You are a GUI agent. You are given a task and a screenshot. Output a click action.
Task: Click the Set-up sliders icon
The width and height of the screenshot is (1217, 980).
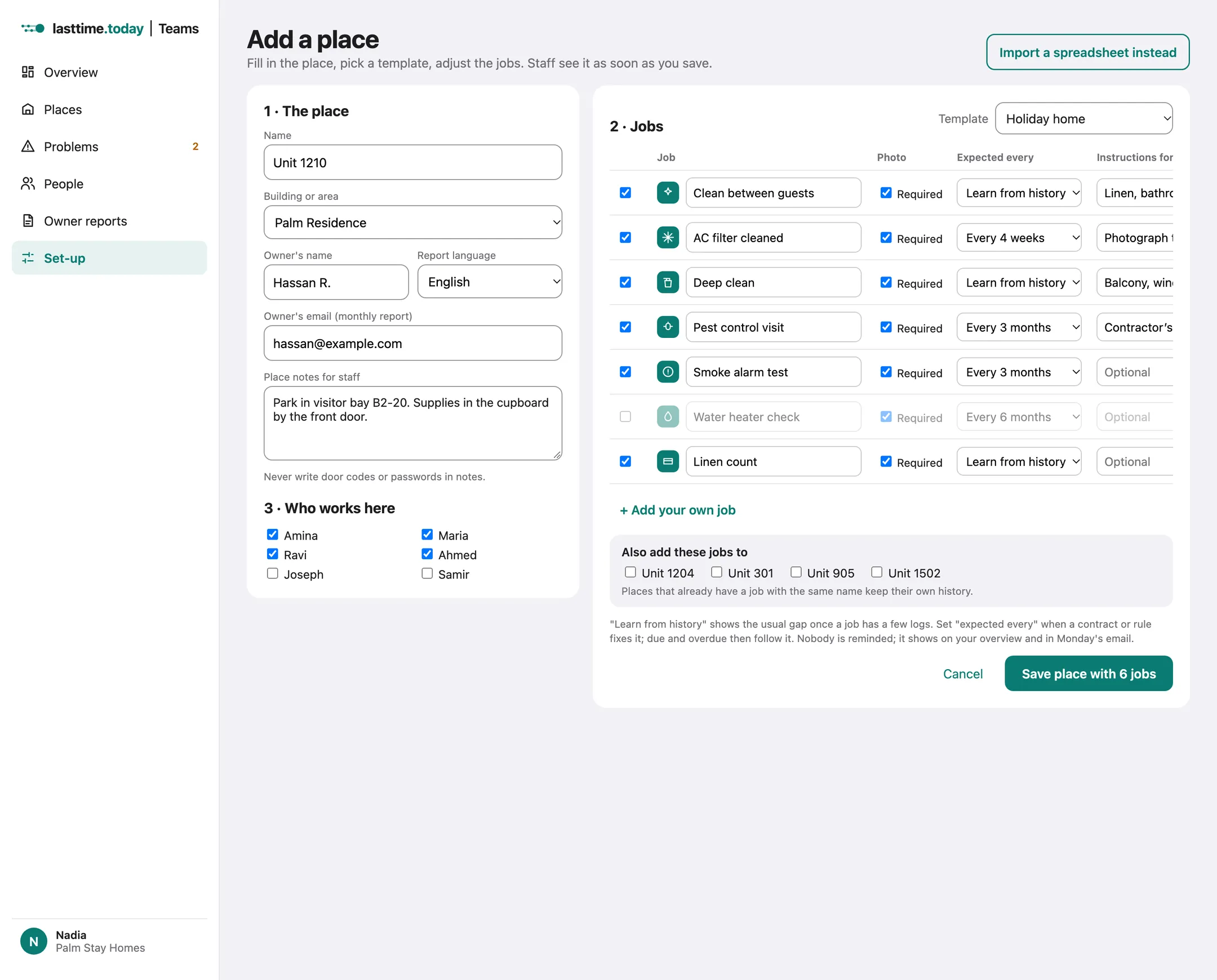[28, 258]
